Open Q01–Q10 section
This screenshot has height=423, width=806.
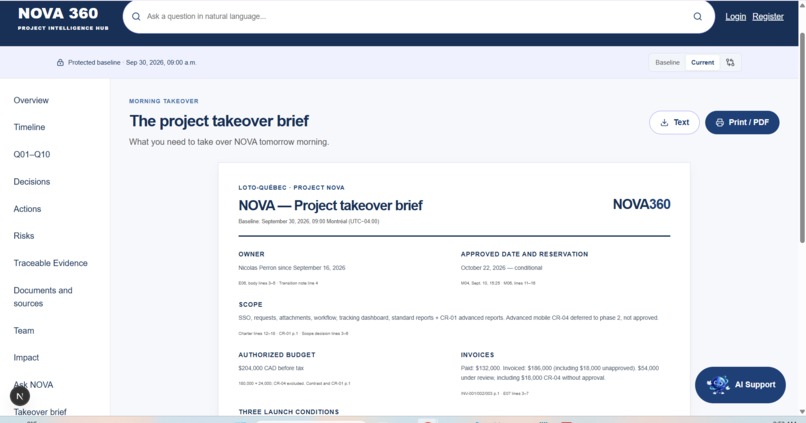(32, 154)
